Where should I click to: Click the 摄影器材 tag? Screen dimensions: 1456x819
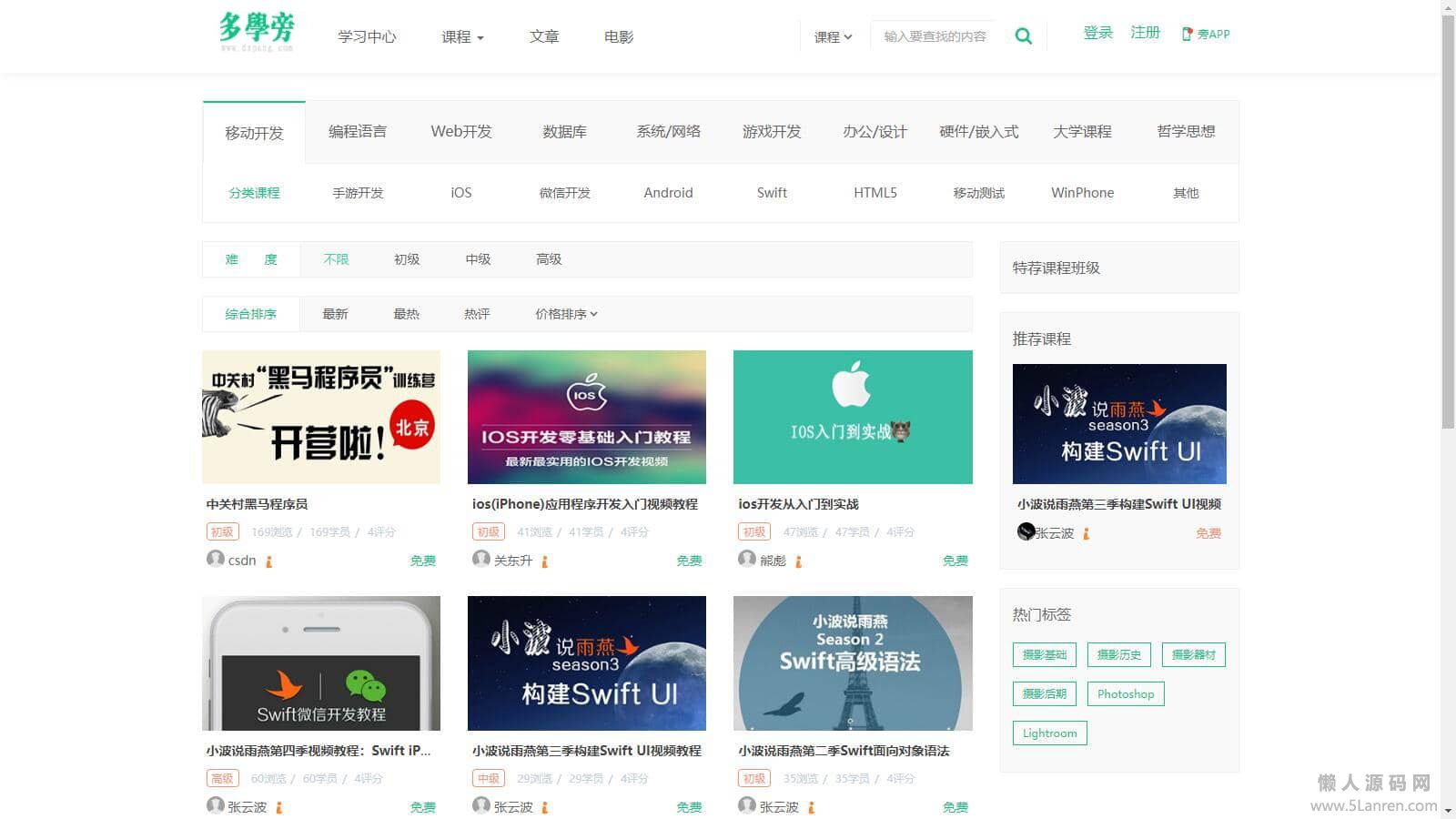(x=1194, y=655)
